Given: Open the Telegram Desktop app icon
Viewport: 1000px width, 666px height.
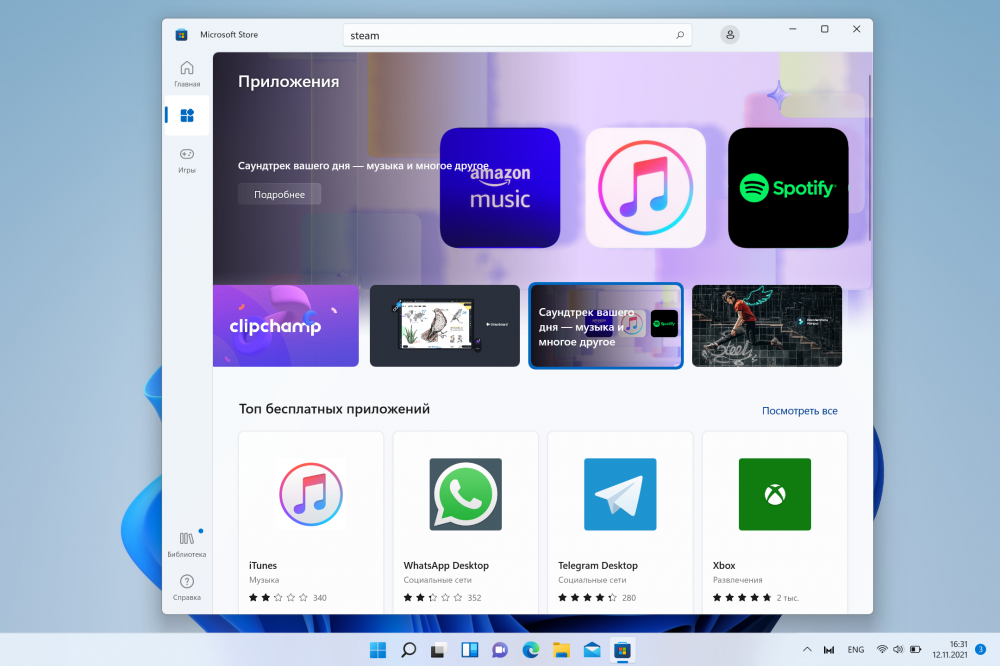Looking at the screenshot, I should (x=620, y=494).
